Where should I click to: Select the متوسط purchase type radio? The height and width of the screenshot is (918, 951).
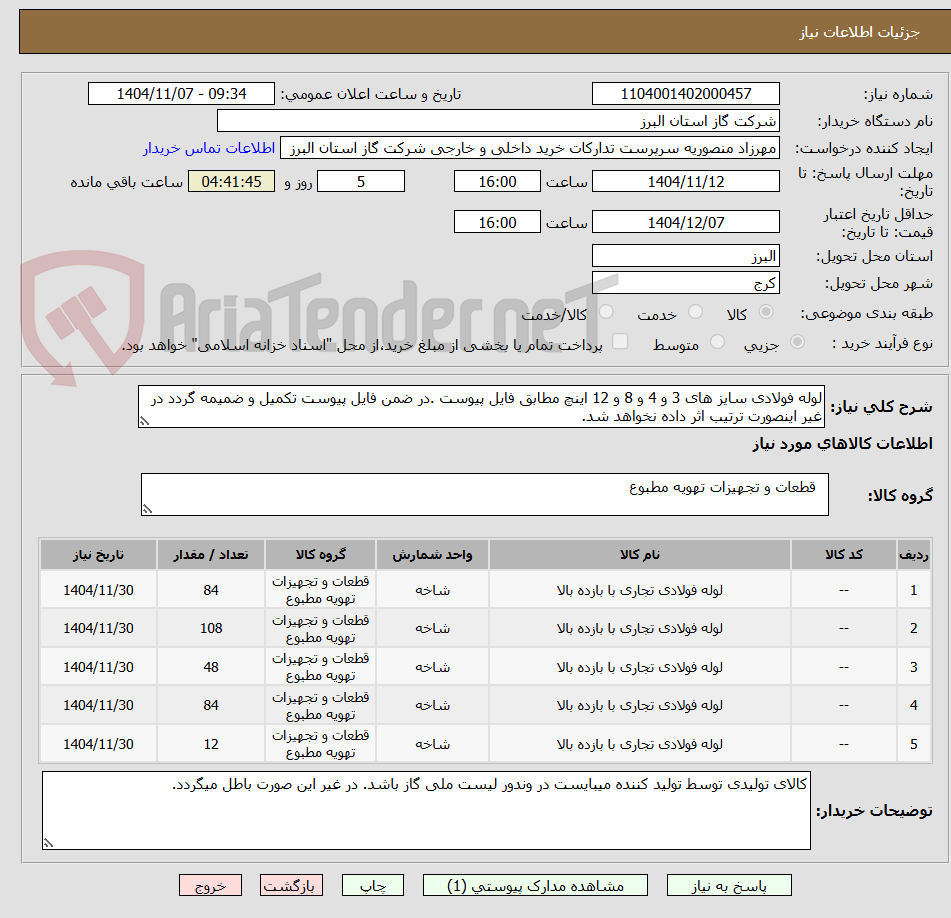pyautogui.click(x=717, y=342)
